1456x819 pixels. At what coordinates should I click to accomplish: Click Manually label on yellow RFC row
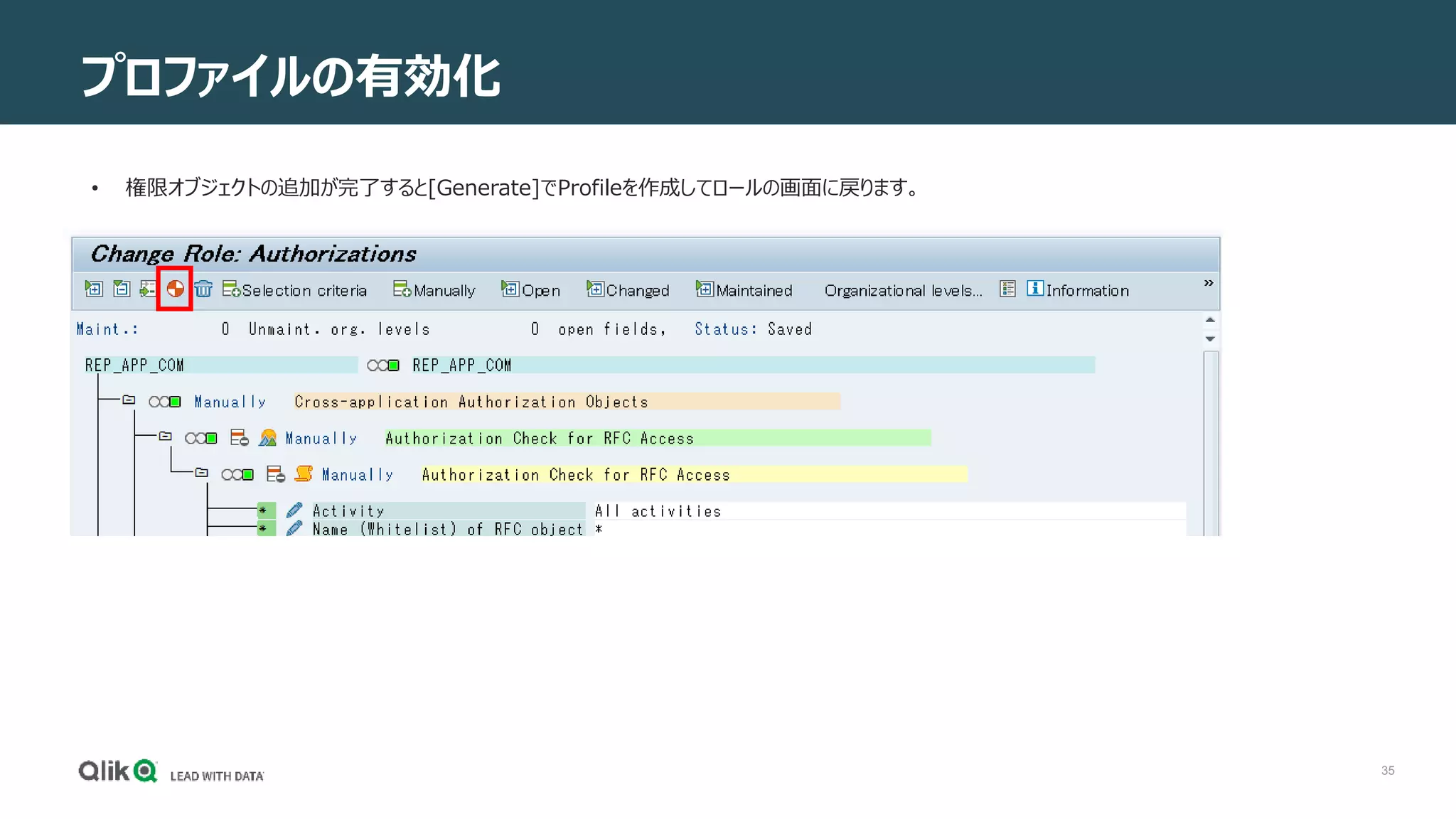click(358, 474)
